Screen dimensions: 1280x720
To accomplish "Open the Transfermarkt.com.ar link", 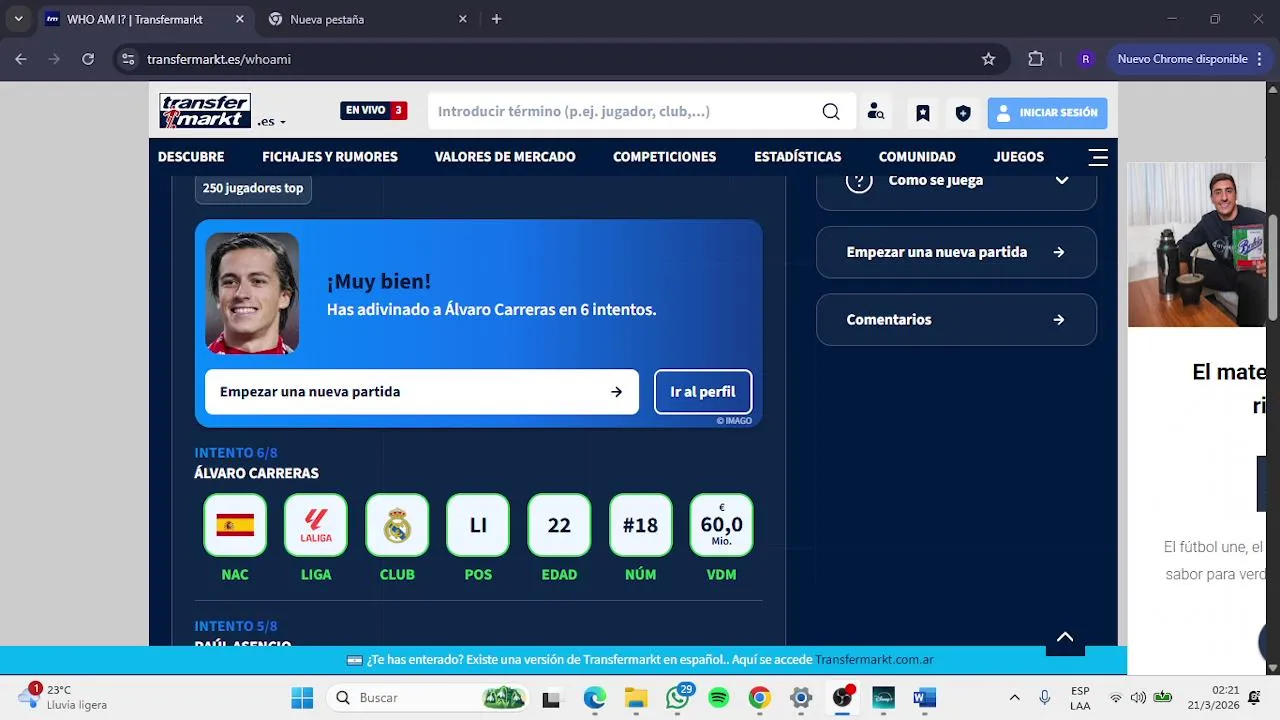I will (874, 660).
